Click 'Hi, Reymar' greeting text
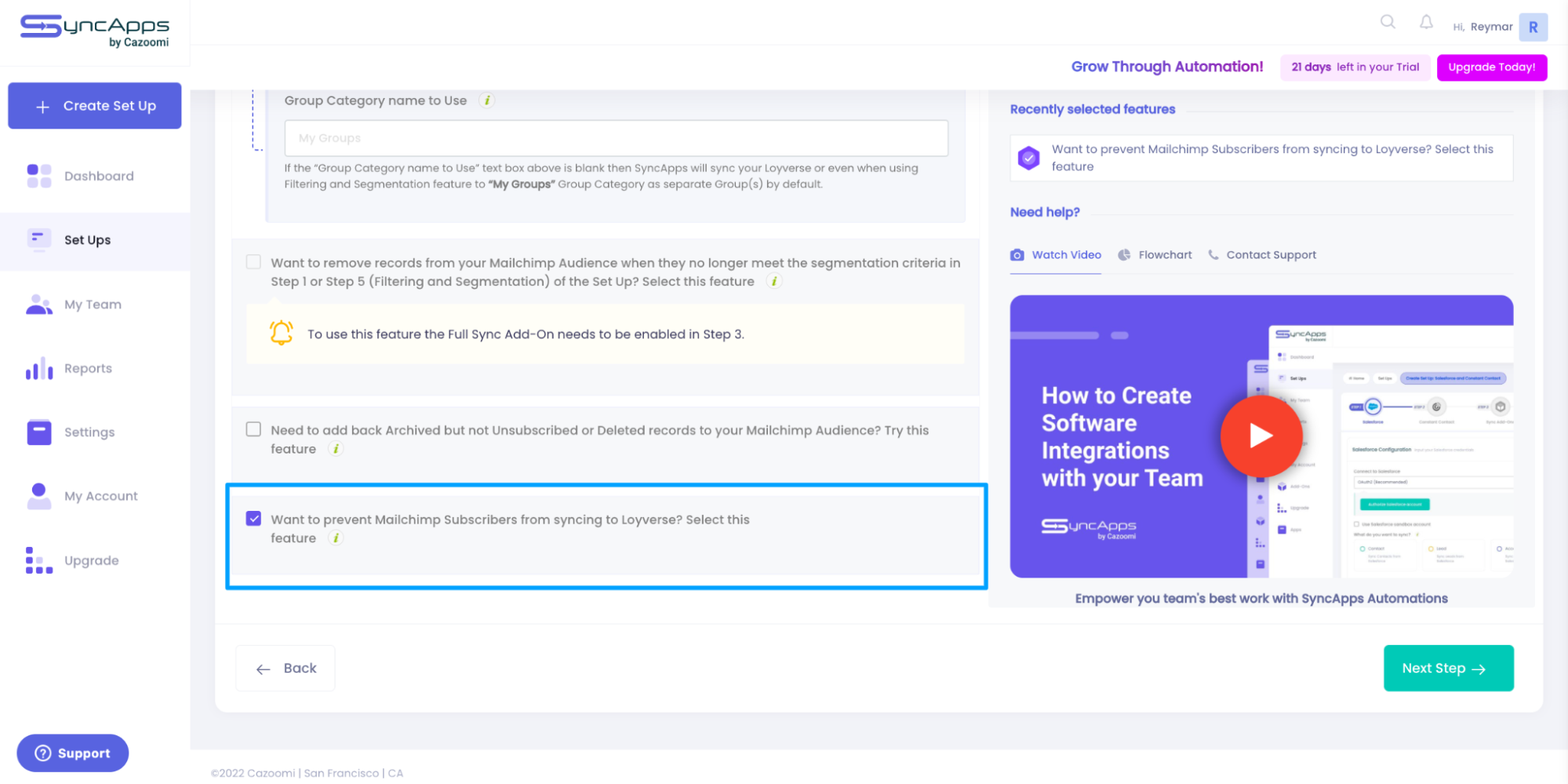 point(1483,27)
